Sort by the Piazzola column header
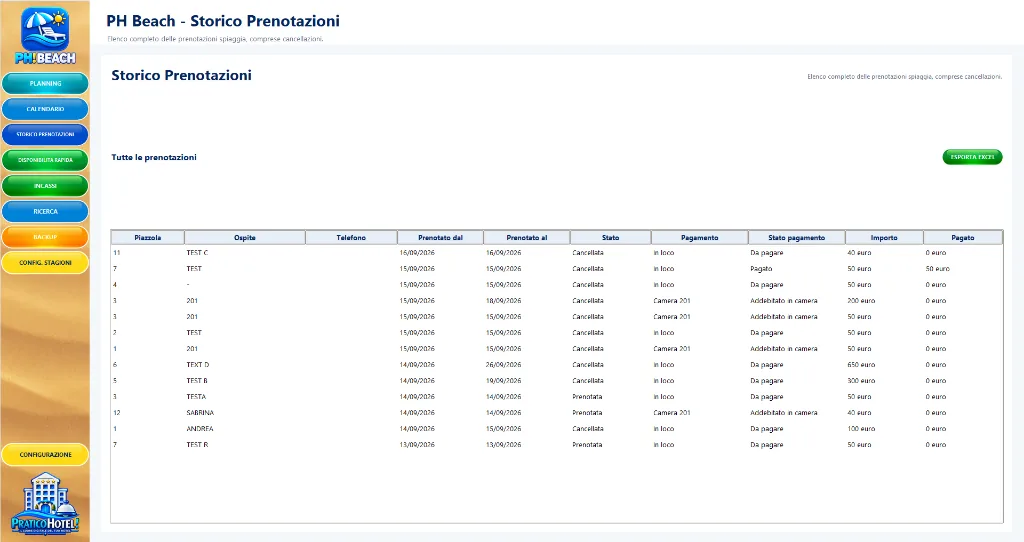This screenshot has width=1024, height=542. coord(148,238)
